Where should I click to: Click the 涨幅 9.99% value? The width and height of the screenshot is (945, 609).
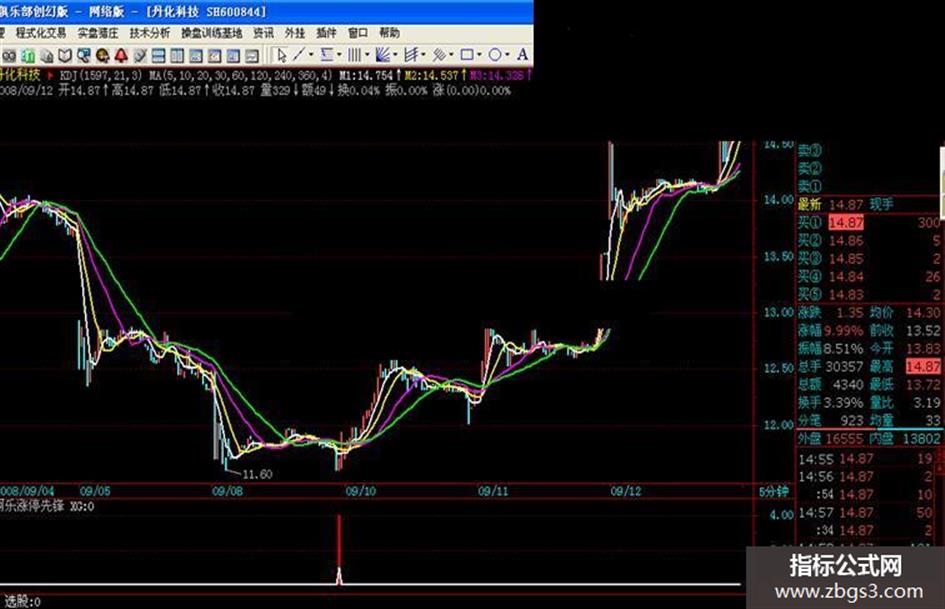844,330
